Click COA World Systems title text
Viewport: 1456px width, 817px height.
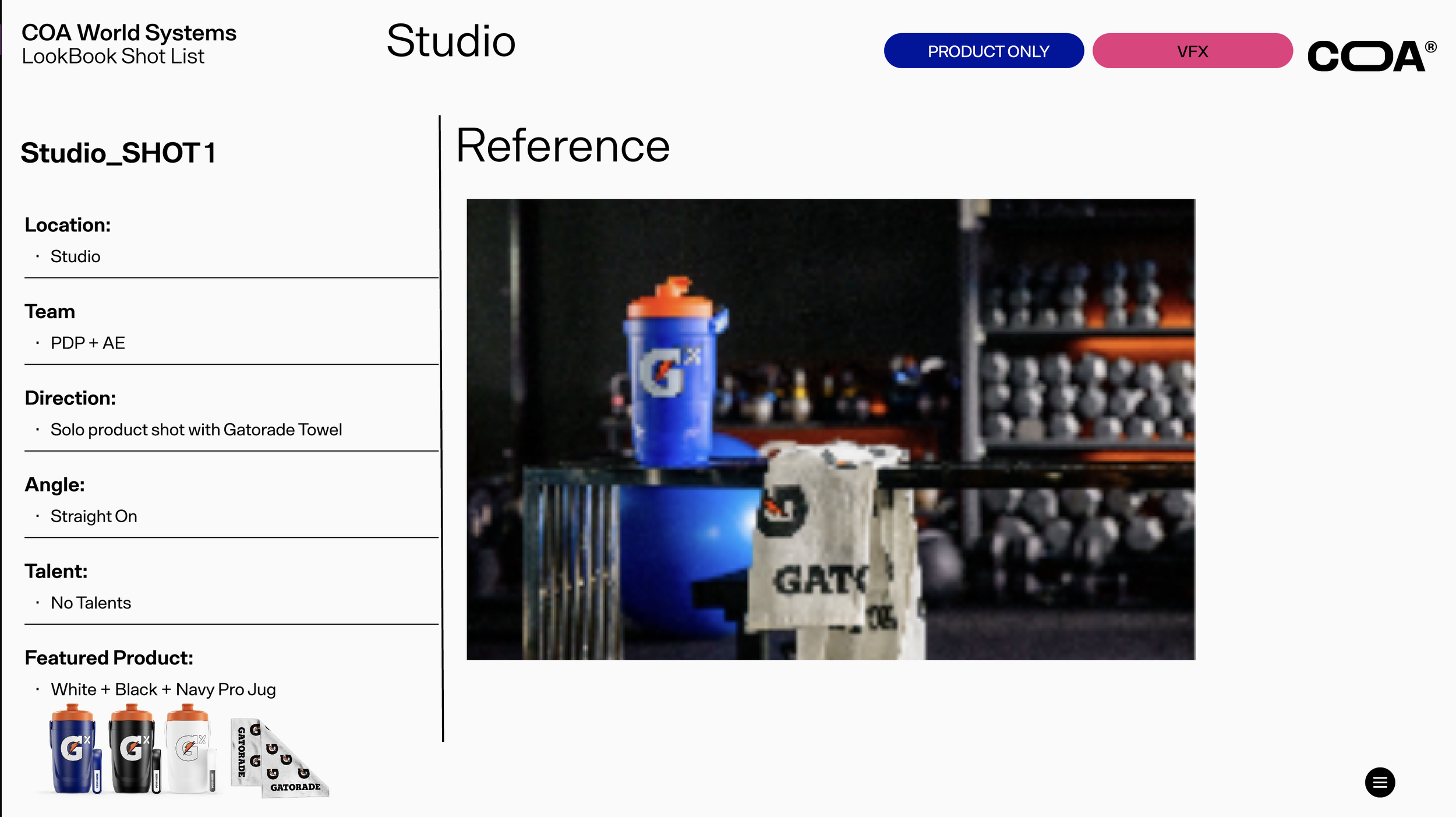click(129, 33)
